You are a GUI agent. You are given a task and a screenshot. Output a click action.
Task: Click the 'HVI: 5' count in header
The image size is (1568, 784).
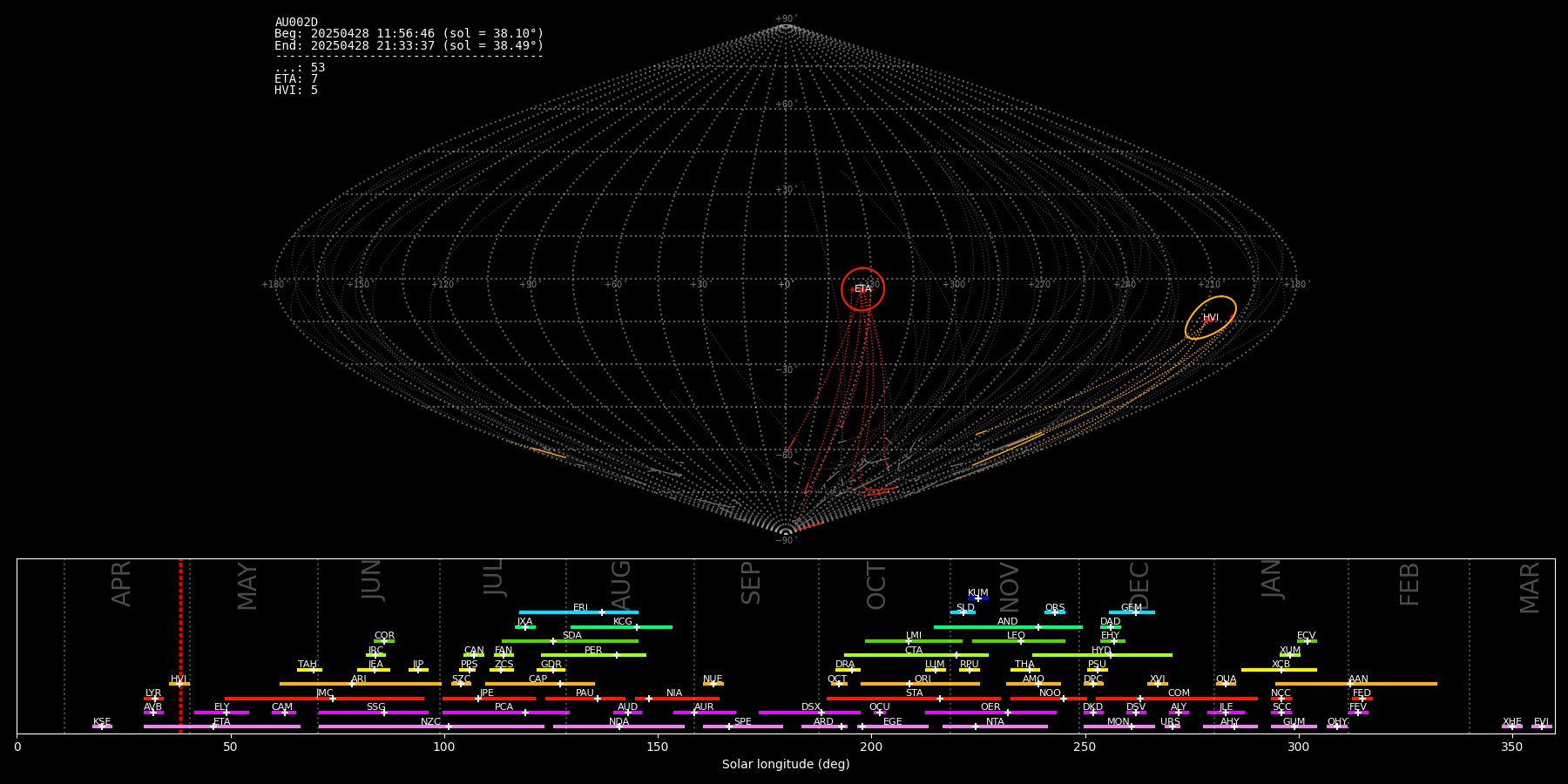[x=296, y=90]
